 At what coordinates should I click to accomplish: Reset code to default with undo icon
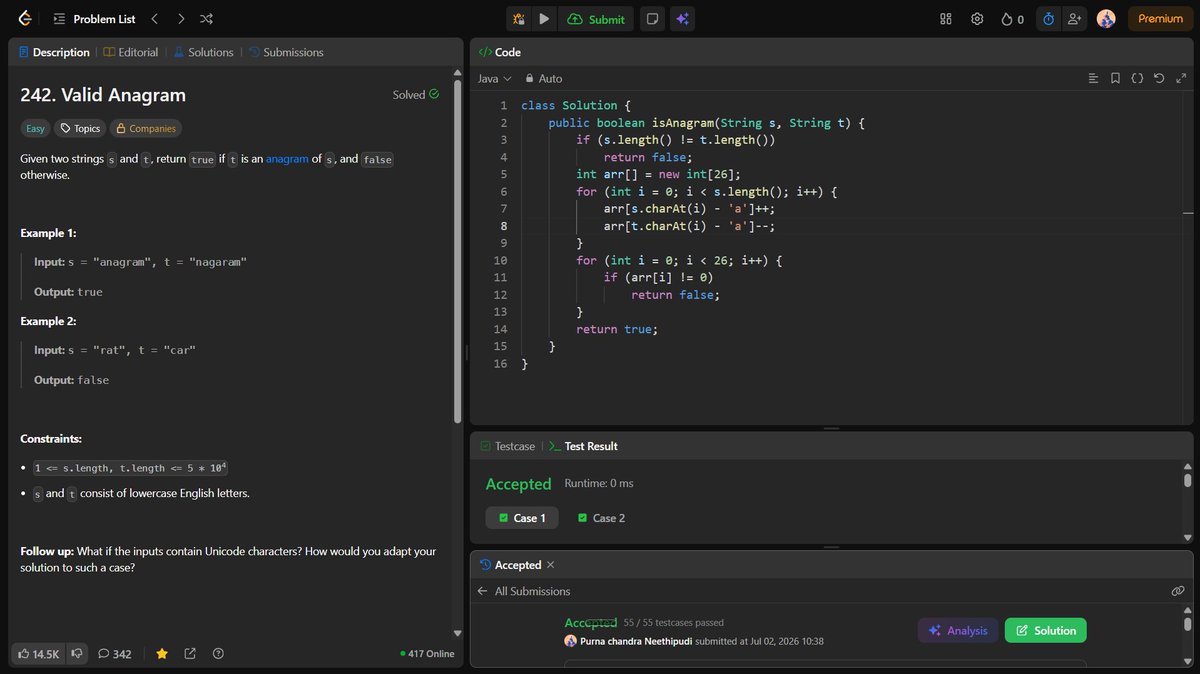click(x=1159, y=78)
